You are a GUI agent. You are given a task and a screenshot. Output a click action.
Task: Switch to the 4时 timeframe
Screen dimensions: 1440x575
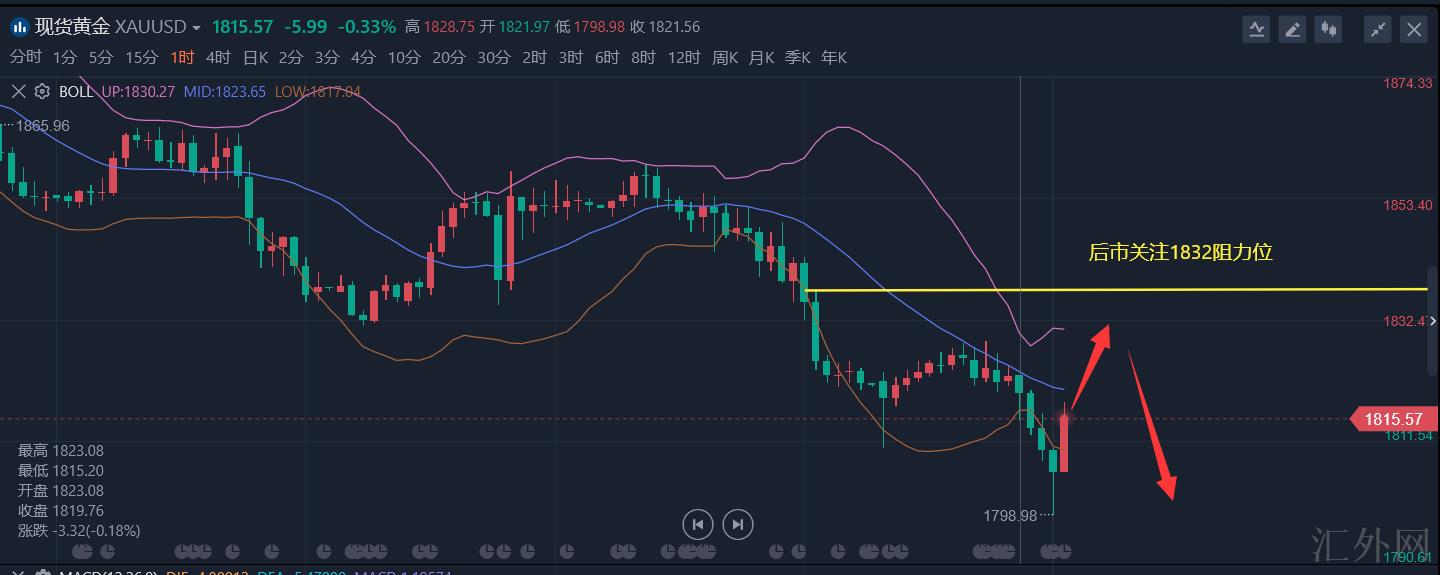pos(217,58)
